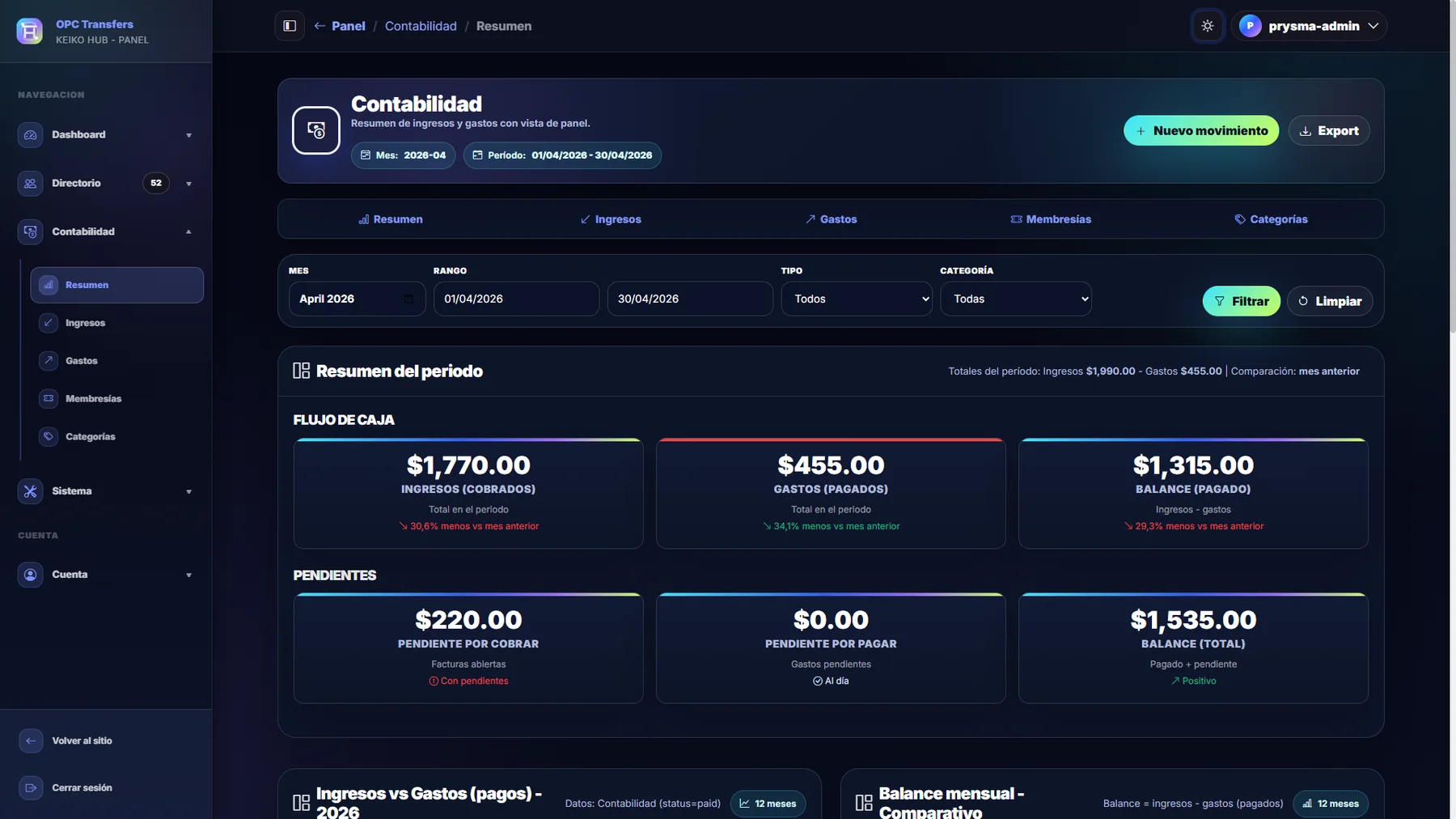
Task: Apply filters with the Filtrar button
Action: tap(1242, 301)
